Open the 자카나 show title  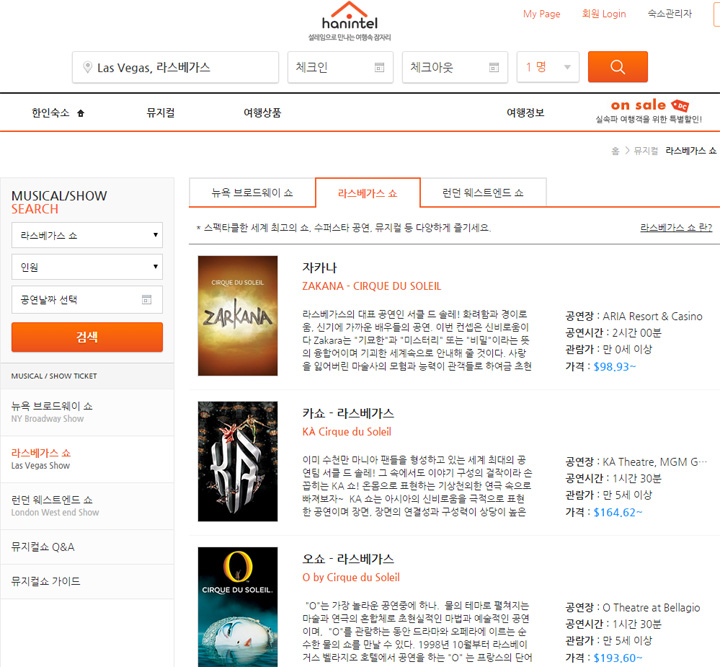coord(320,268)
